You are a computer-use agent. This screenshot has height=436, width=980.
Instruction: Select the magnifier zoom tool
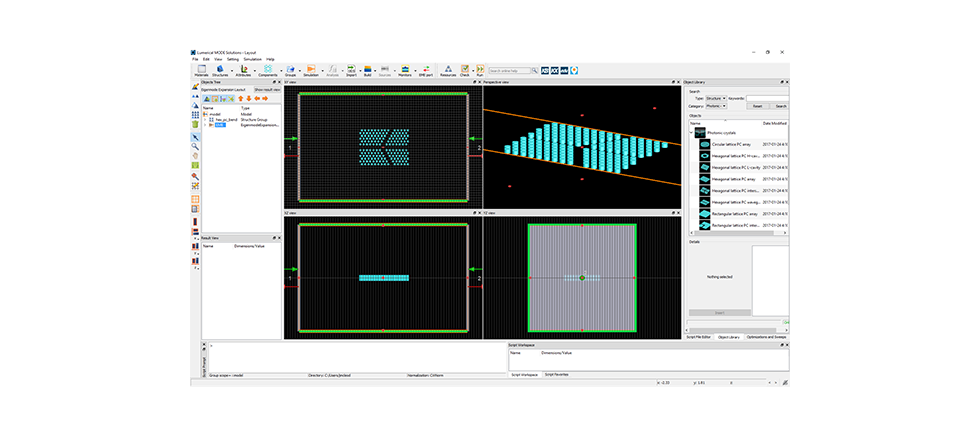click(195, 146)
